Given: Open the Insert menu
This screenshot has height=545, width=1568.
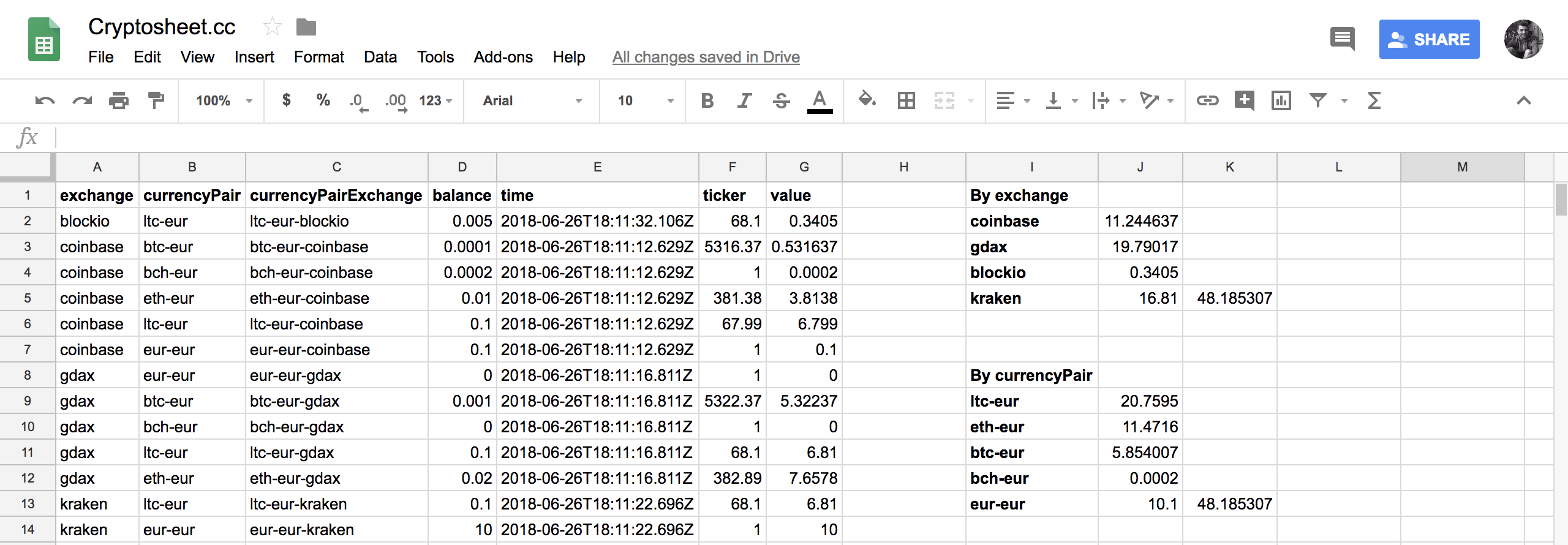Looking at the screenshot, I should [x=254, y=57].
